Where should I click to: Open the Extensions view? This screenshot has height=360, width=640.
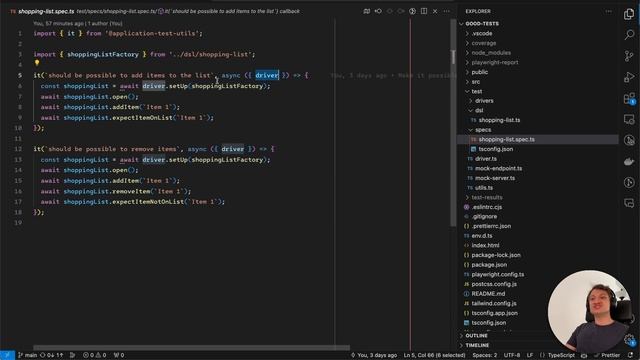(629, 98)
